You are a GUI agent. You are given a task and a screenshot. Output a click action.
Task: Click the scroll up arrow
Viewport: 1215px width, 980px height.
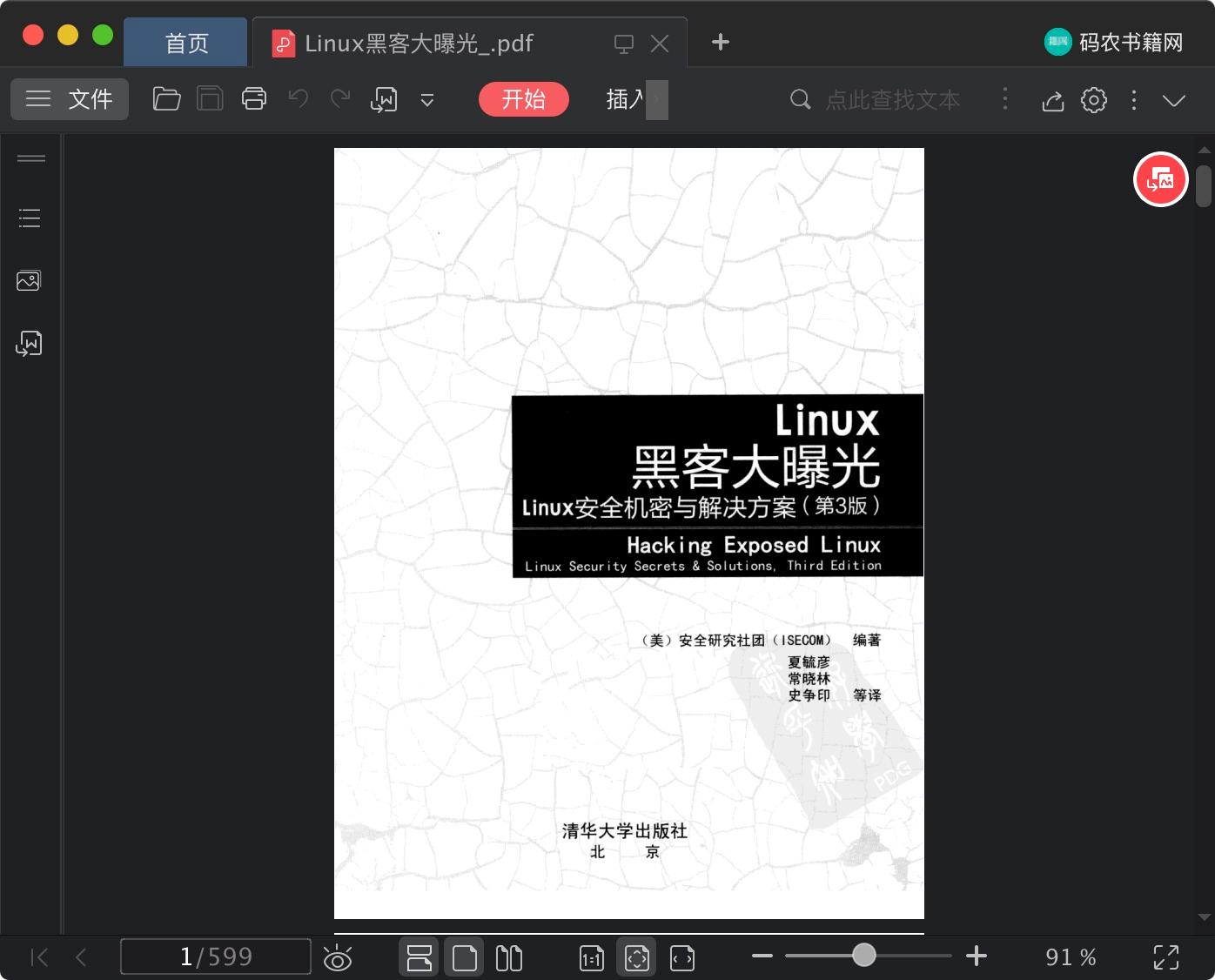(1205, 151)
